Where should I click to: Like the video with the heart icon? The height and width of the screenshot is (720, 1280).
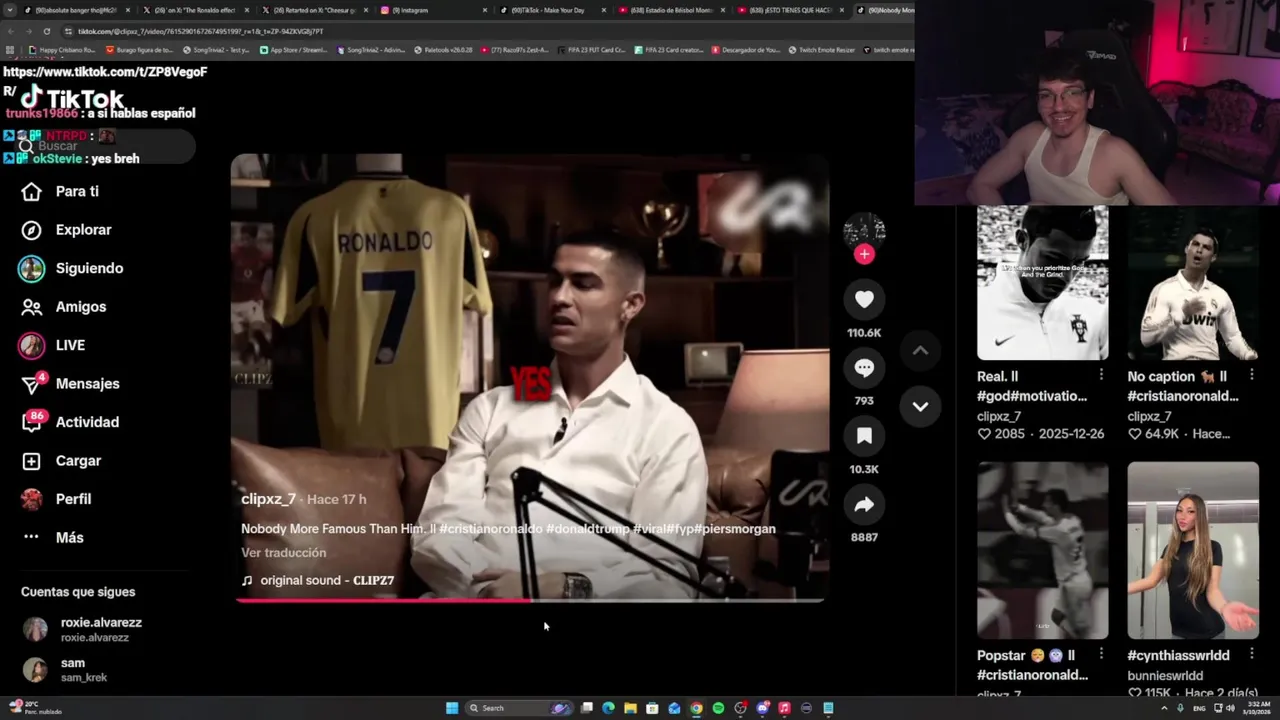click(864, 299)
